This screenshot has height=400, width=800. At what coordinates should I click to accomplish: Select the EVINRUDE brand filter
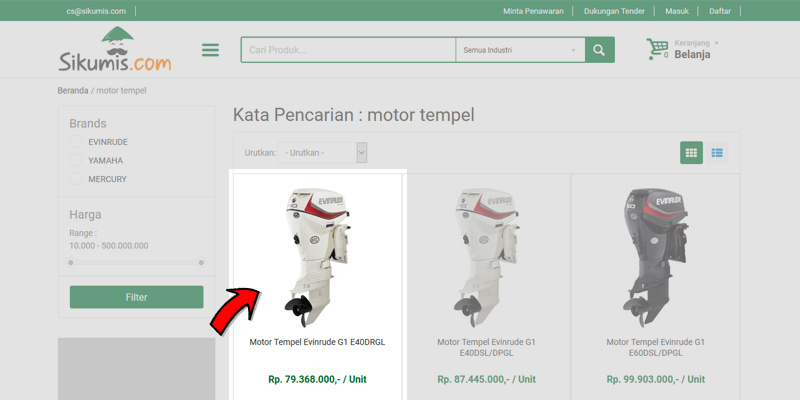(76, 142)
